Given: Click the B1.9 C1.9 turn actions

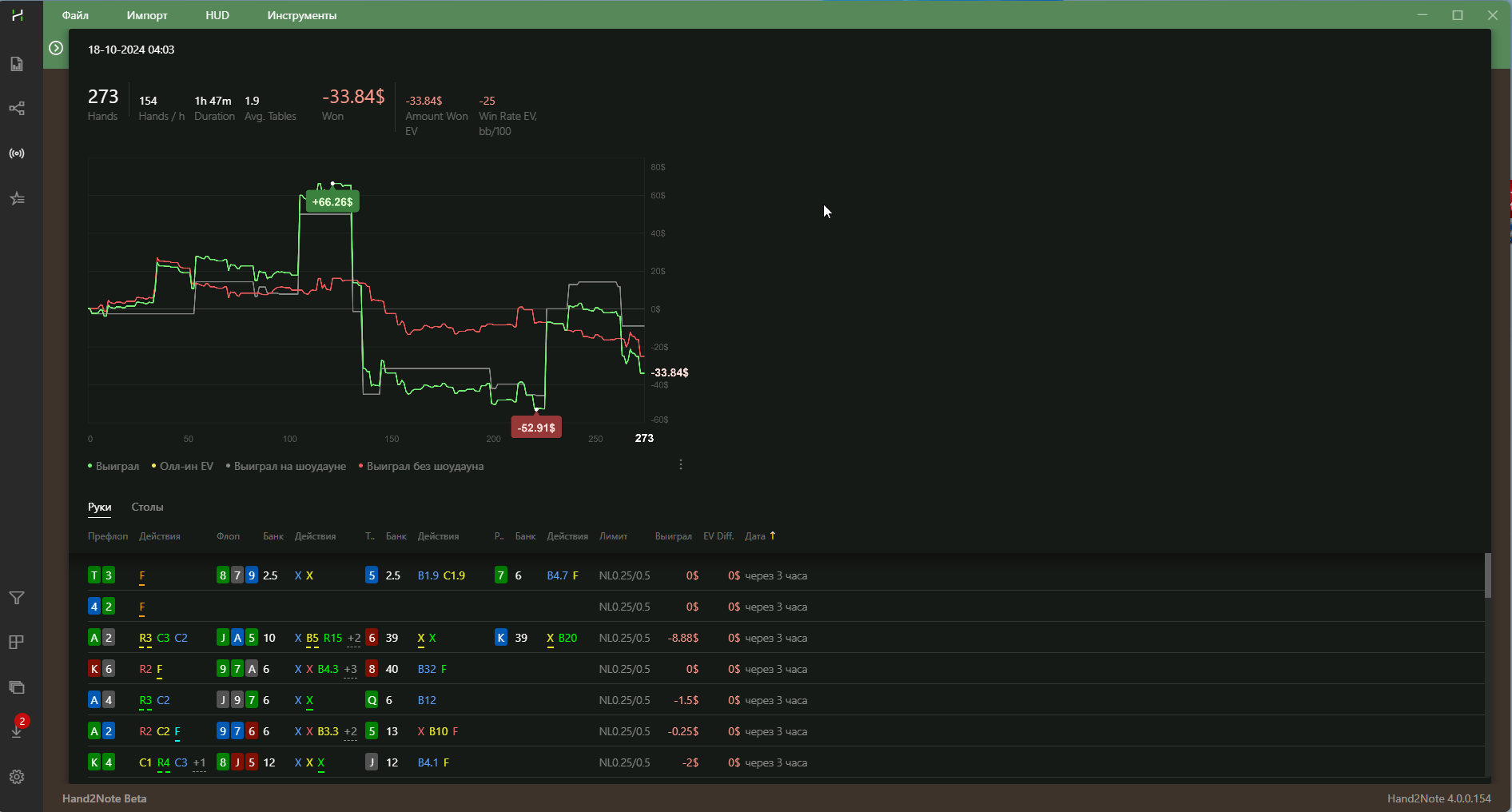Looking at the screenshot, I should pyautogui.click(x=441, y=575).
